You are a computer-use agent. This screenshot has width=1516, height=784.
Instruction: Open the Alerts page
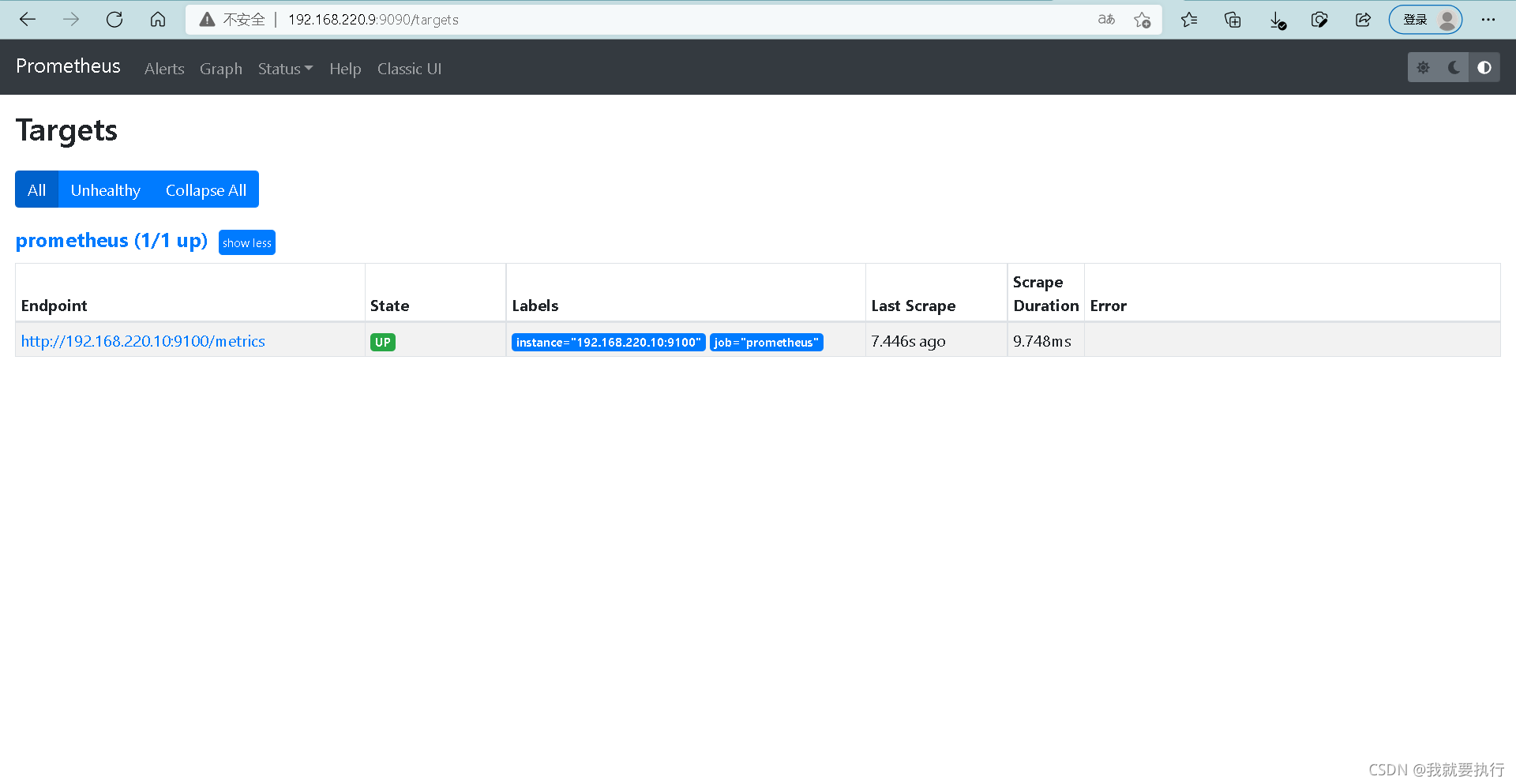point(164,69)
